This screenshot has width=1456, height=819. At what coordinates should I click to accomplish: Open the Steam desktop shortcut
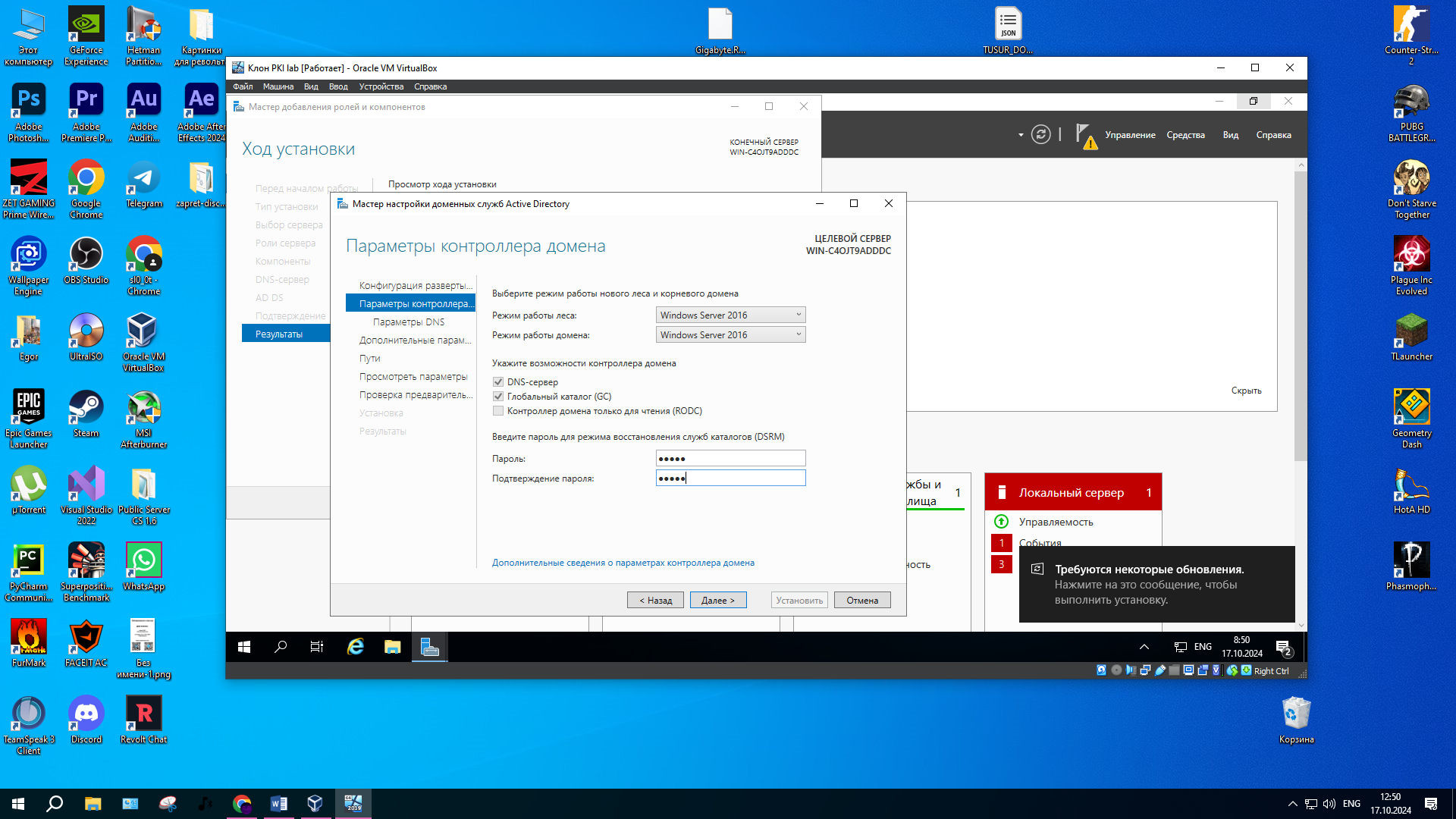point(86,414)
